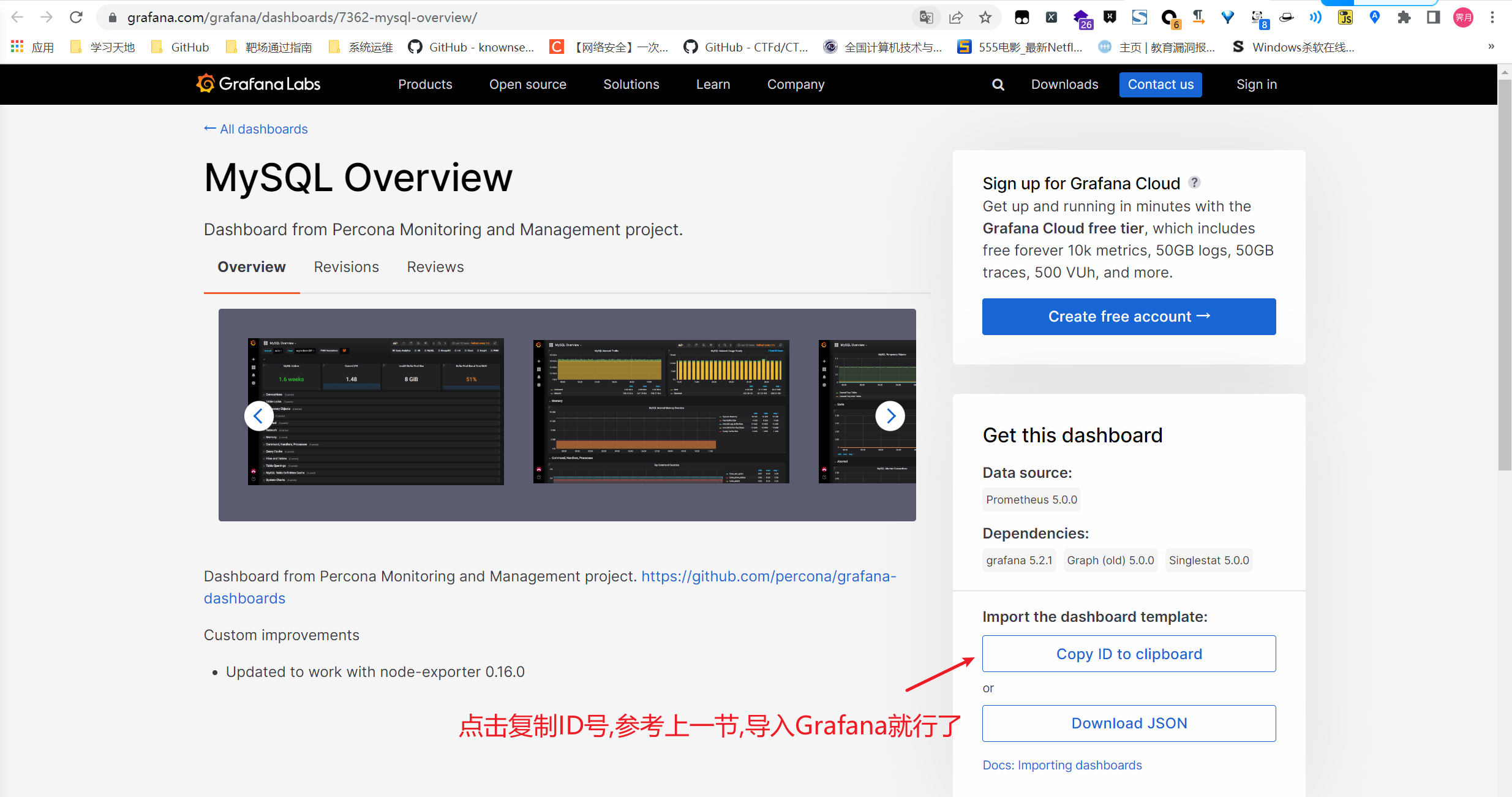1512x797 pixels.
Task: Click the search magnifier icon in navbar
Action: click(x=998, y=85)
